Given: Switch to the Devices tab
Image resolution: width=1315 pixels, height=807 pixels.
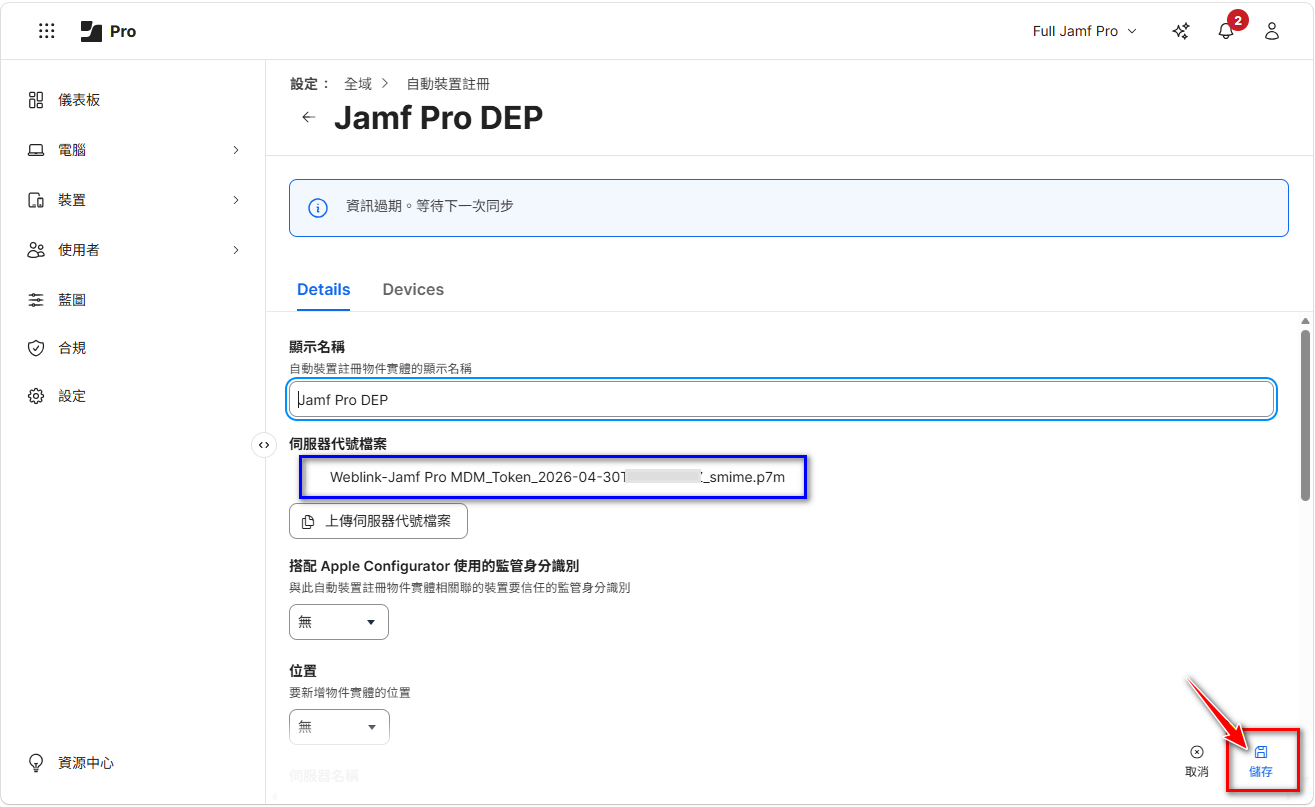Looking at the screenshot, I should [x=413, y=290].
